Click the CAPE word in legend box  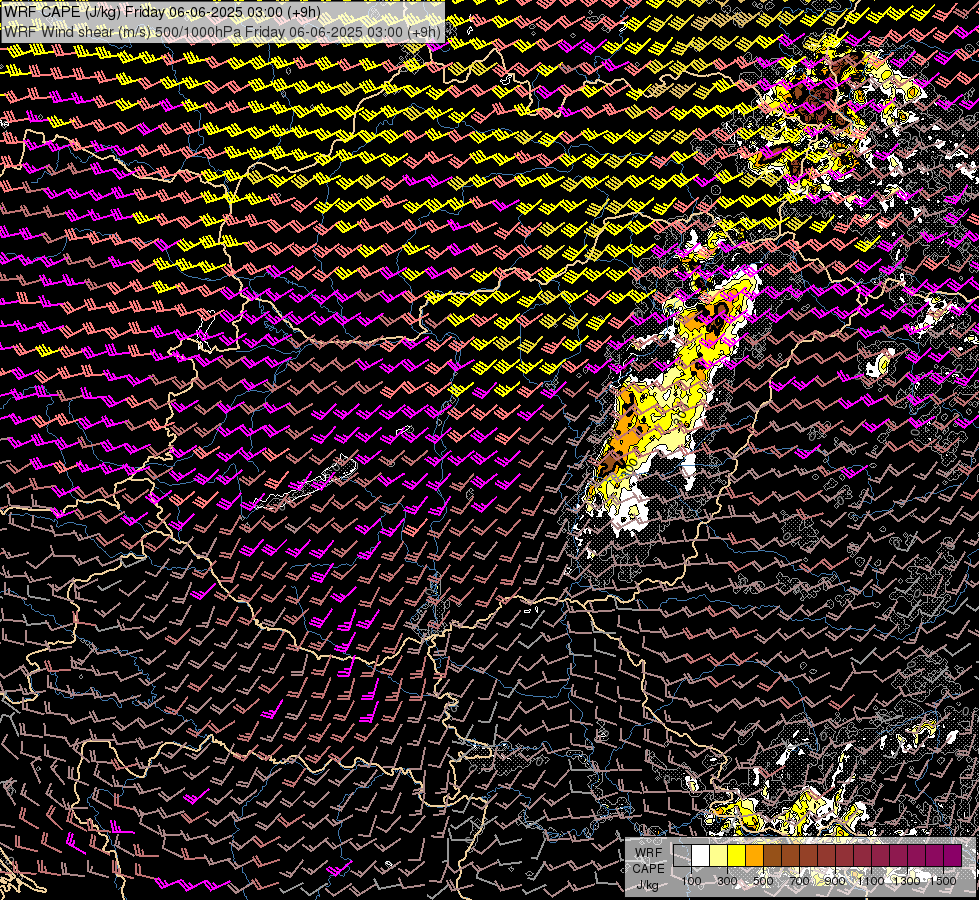click(648, 868)
